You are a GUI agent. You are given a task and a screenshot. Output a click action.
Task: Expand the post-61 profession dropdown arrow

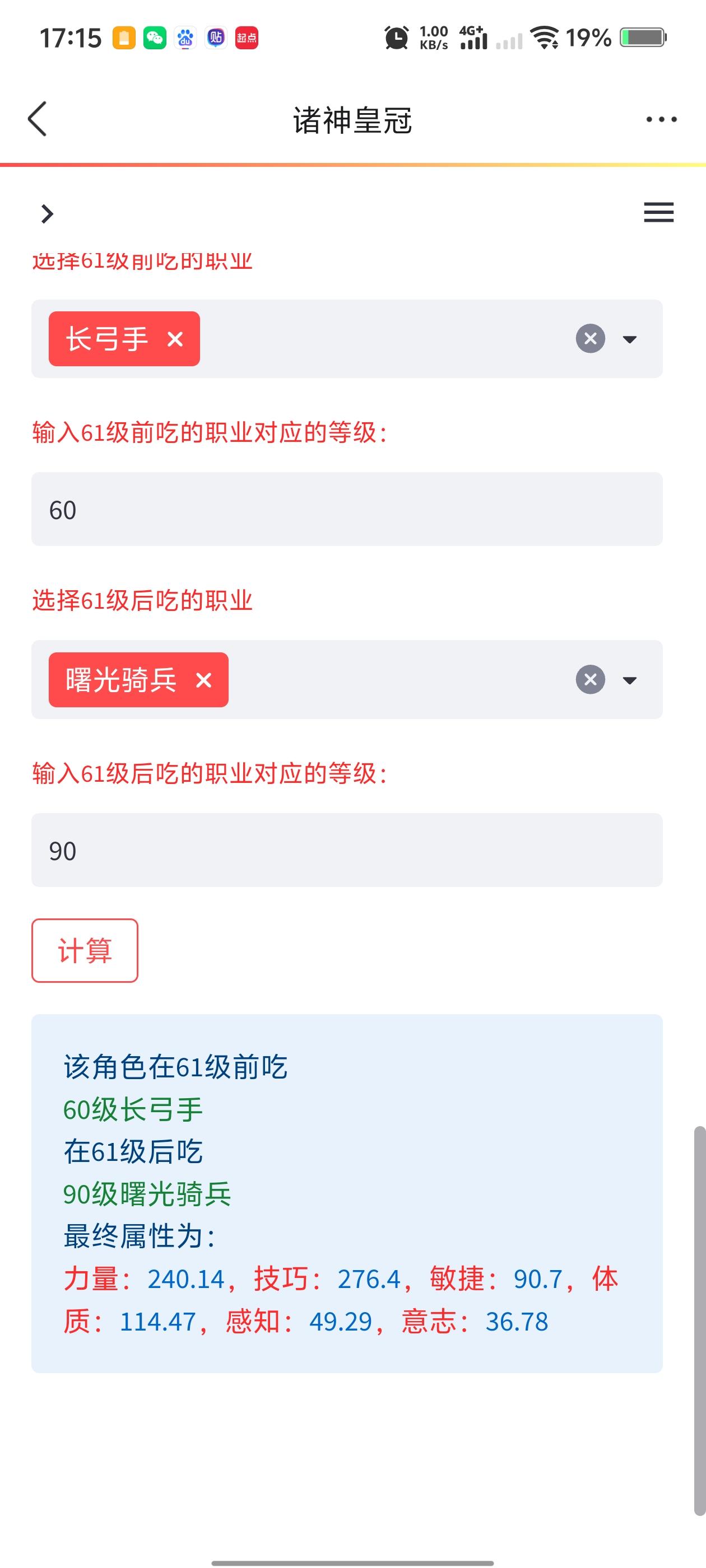(x=630, y=680)
